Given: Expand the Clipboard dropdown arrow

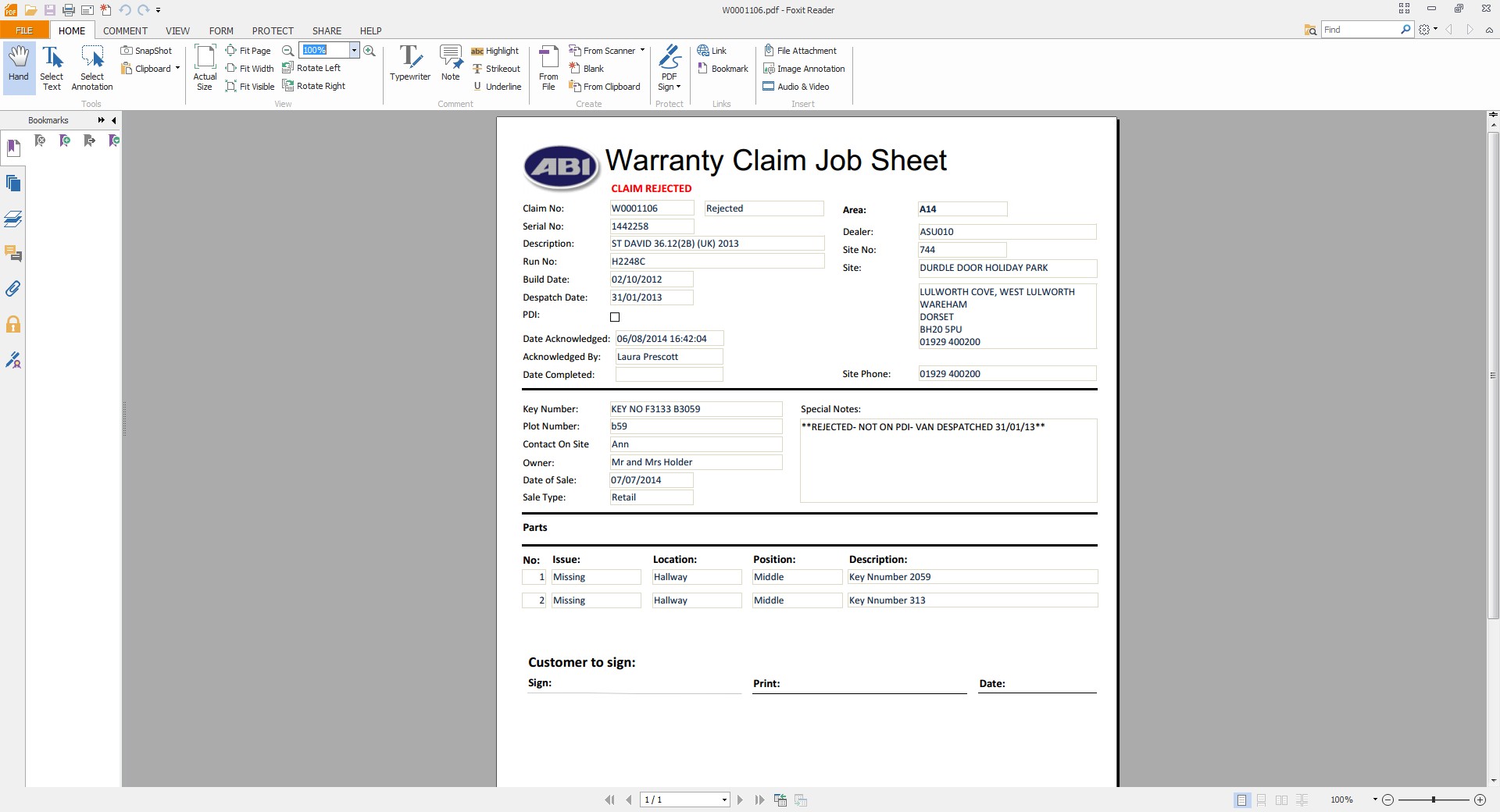Looking at the screenshot, I should (177, 69).
